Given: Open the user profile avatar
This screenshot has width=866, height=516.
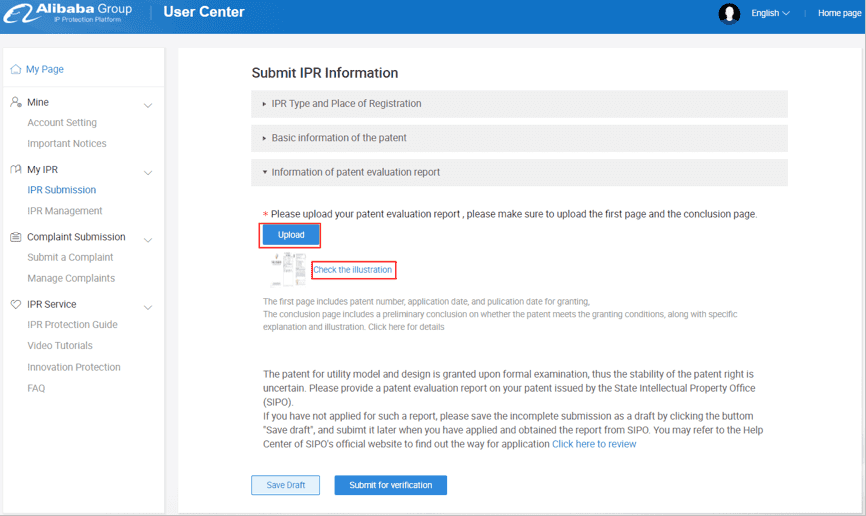Looking at the screenshot, I should coord(729,13).
